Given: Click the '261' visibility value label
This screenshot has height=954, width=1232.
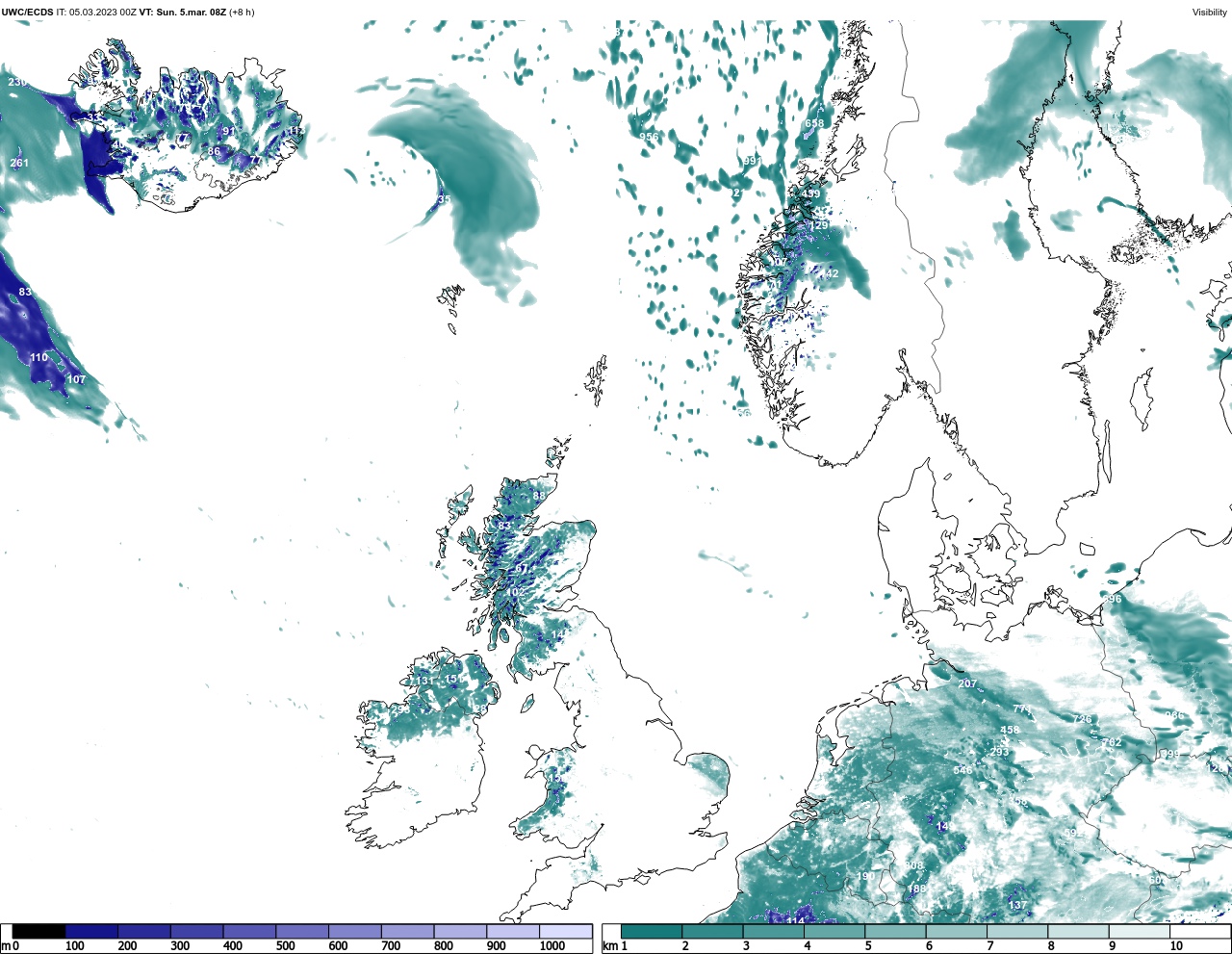Looking at the screenshot, I should click(x=19, y=163).
